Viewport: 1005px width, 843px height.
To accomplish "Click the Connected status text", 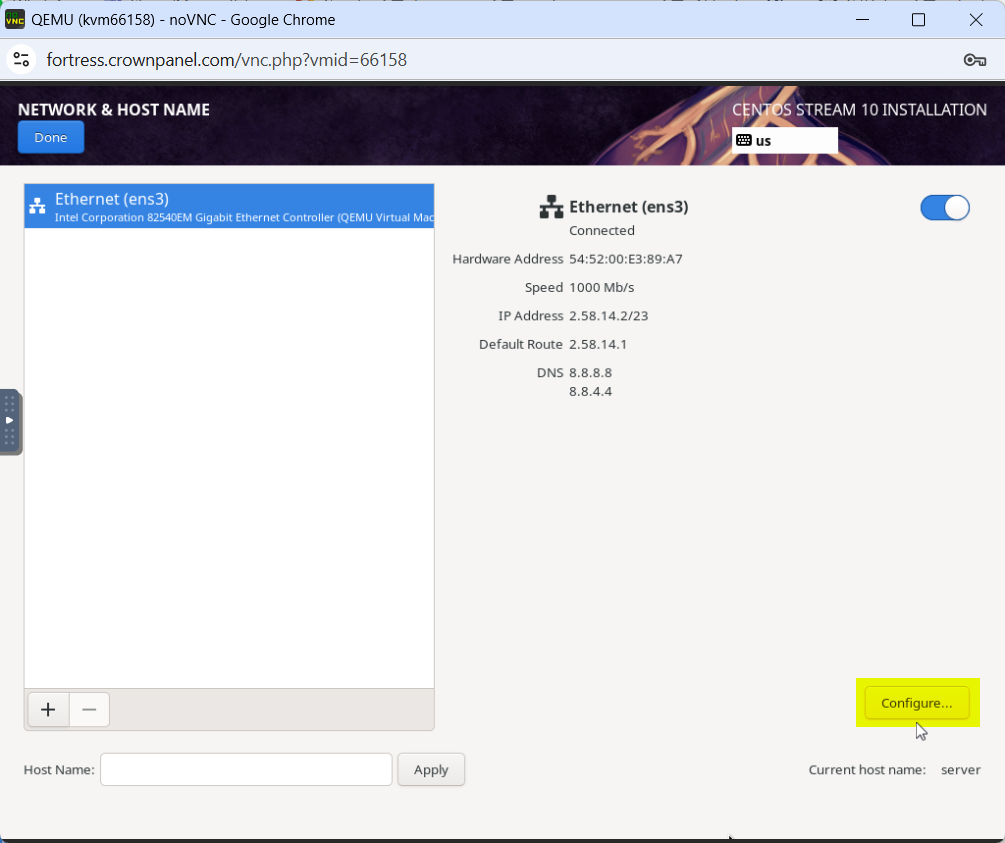I will (602, 230).
